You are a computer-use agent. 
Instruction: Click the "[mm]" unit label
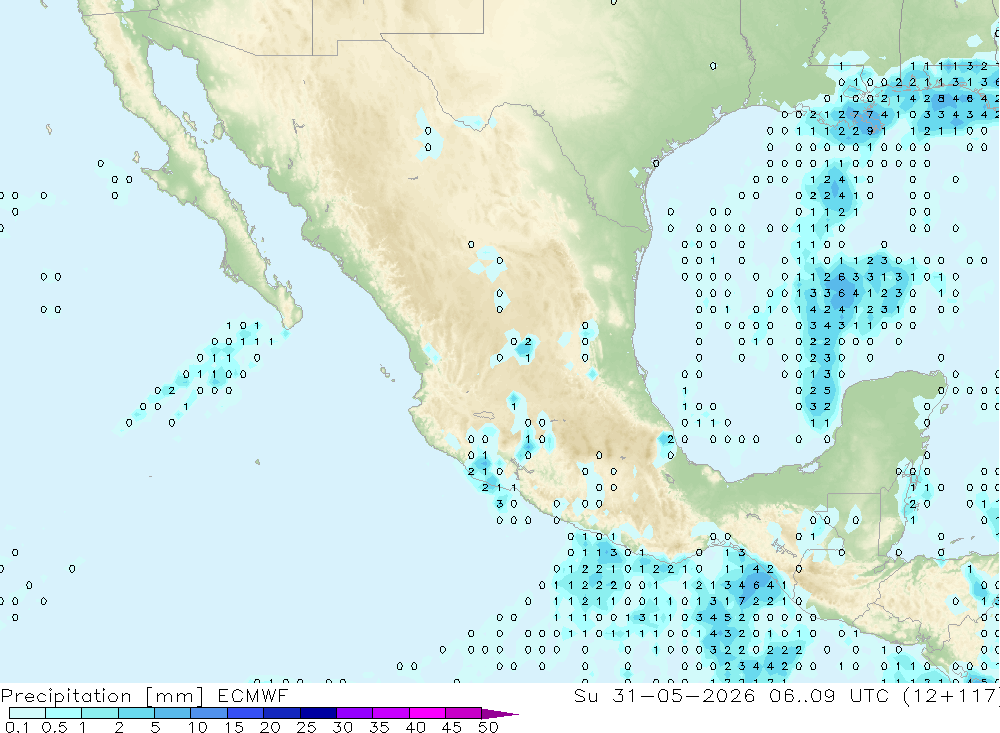click(175, 695)
